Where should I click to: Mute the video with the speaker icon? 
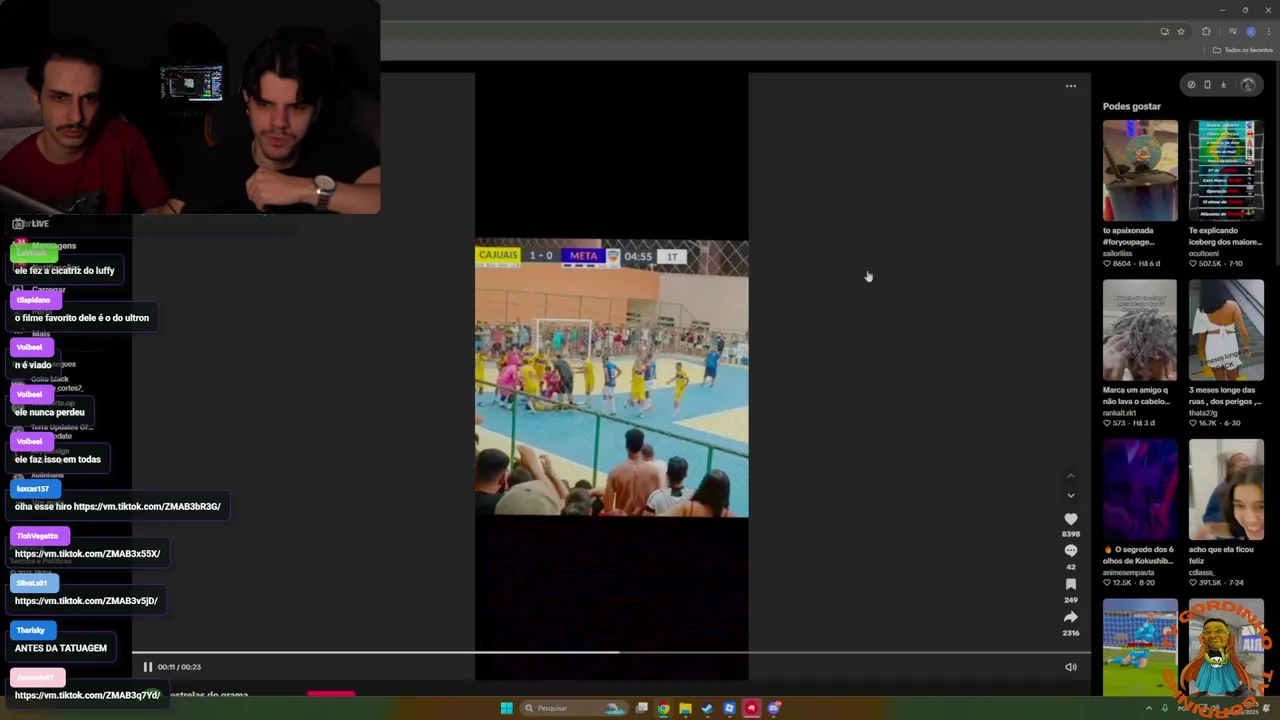point(1070,667)
